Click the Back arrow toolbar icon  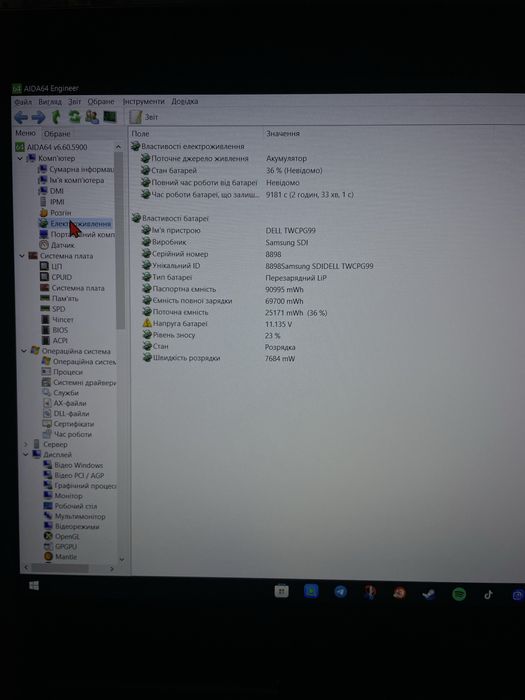pos(21,117)
